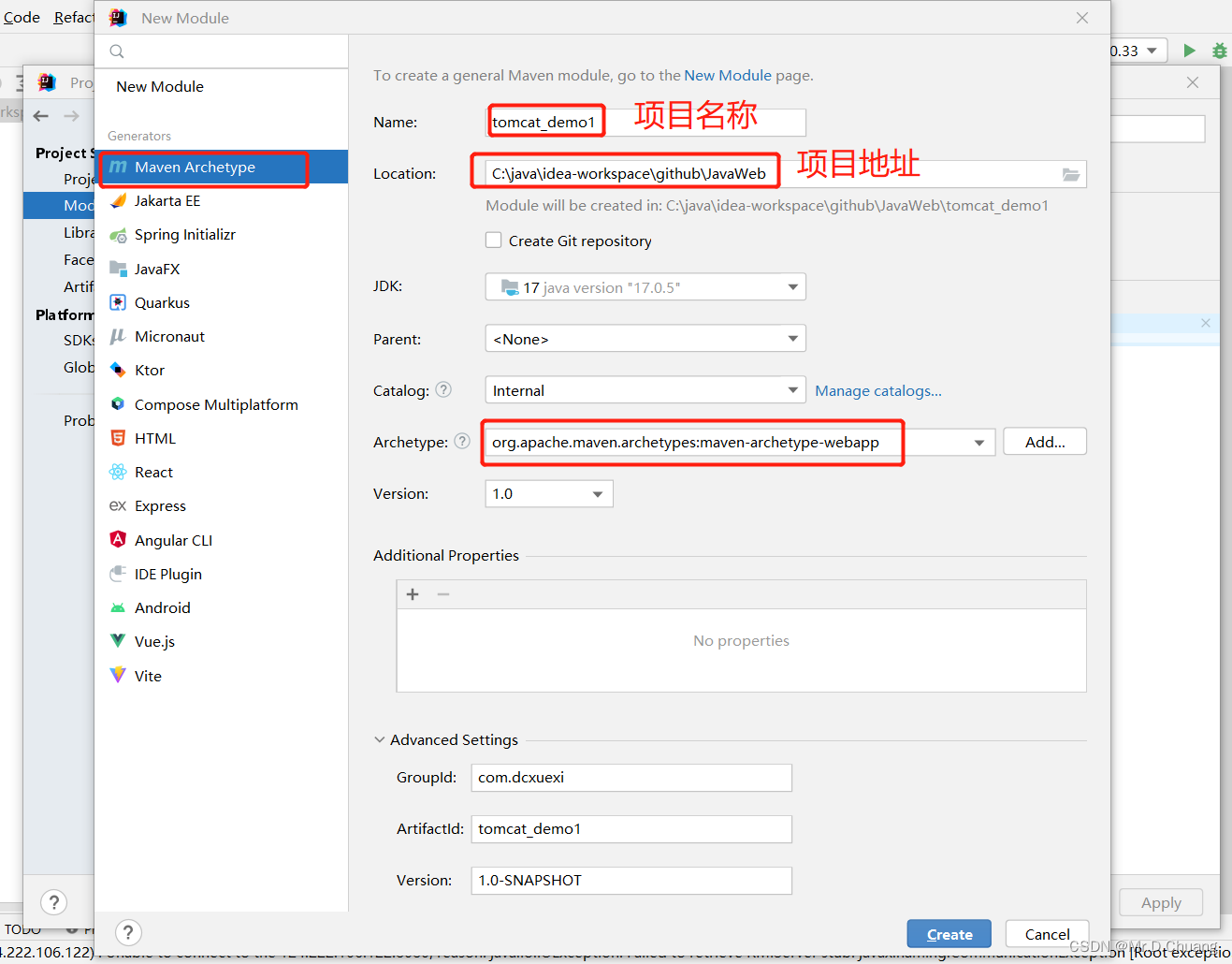Viewport: 1232px width, 964px height.
Task: Choose the HTML generator
Action: (x=222, y=438)
